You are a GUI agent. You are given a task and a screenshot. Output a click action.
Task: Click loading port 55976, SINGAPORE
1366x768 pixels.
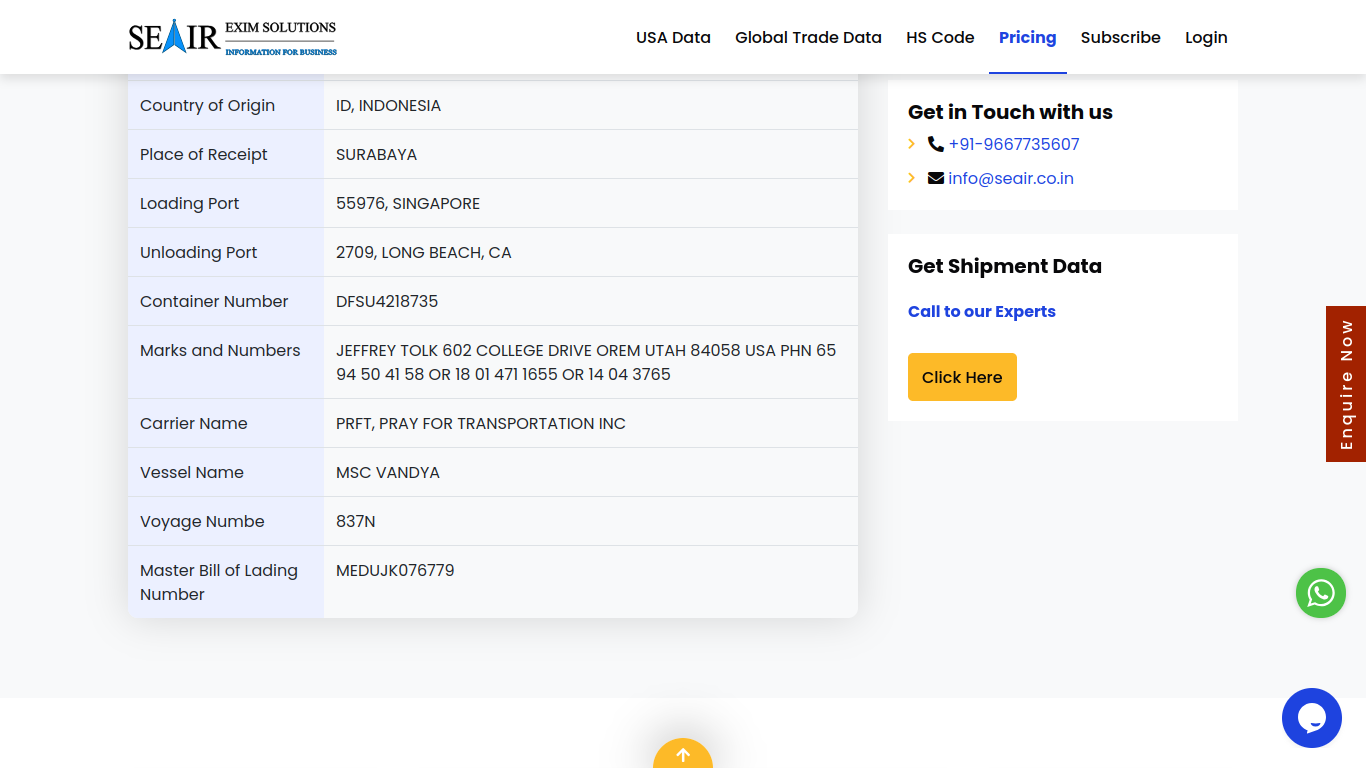pyautogui.click(x=408, y=203)
